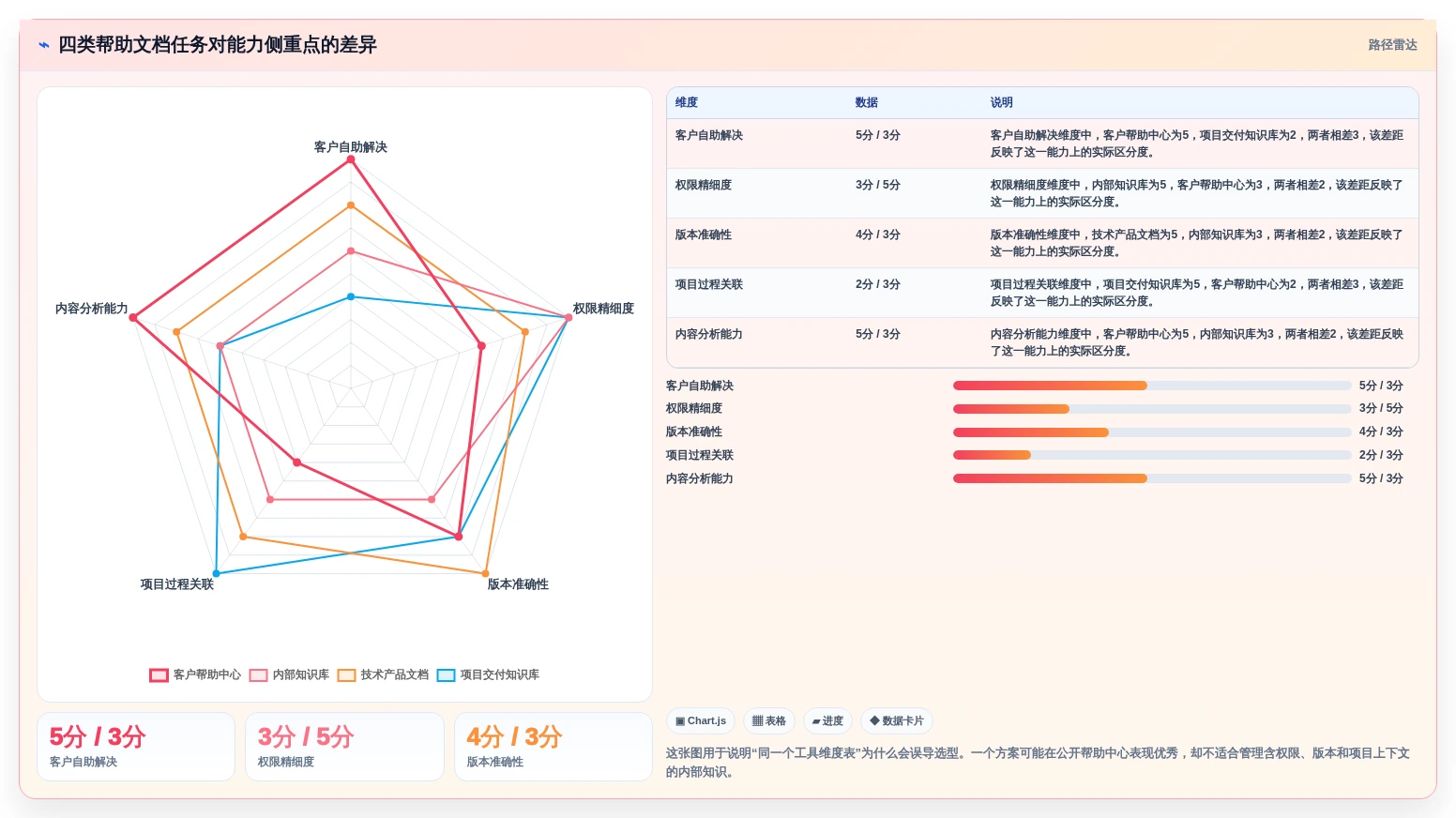Click the 内容分析能力 radar axis label
Image resolution: width=1456 pixels, height=818 pixels.
coord(92,309)
